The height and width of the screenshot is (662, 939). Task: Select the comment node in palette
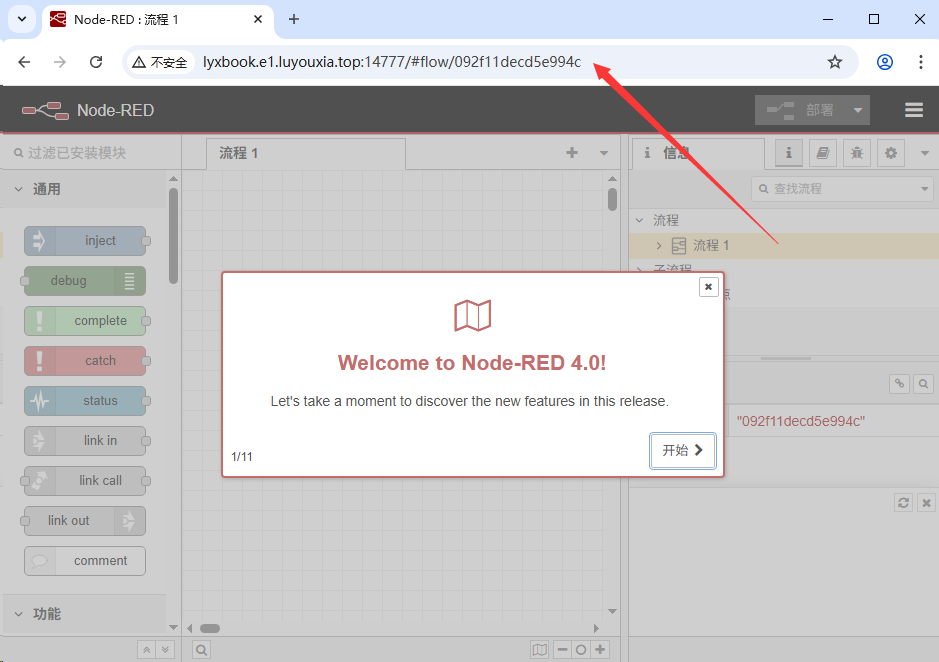(x=85, y=561)
